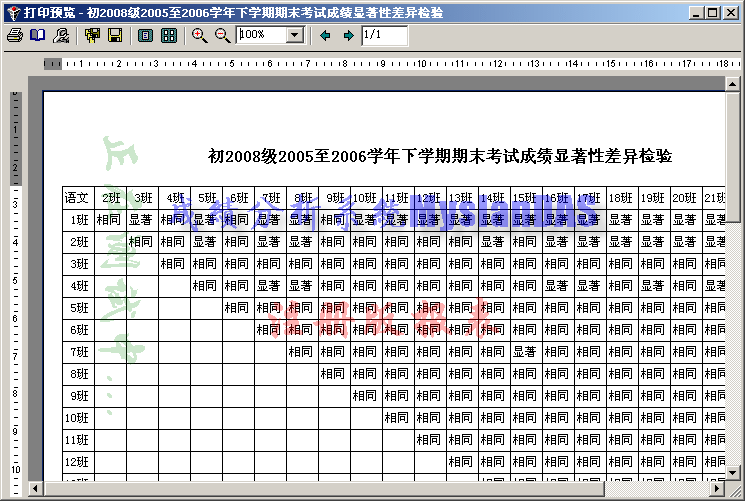Viewport: 745px width, 501px height.
Task: Click the floppy disk save icon
Action: pos(115,35)
